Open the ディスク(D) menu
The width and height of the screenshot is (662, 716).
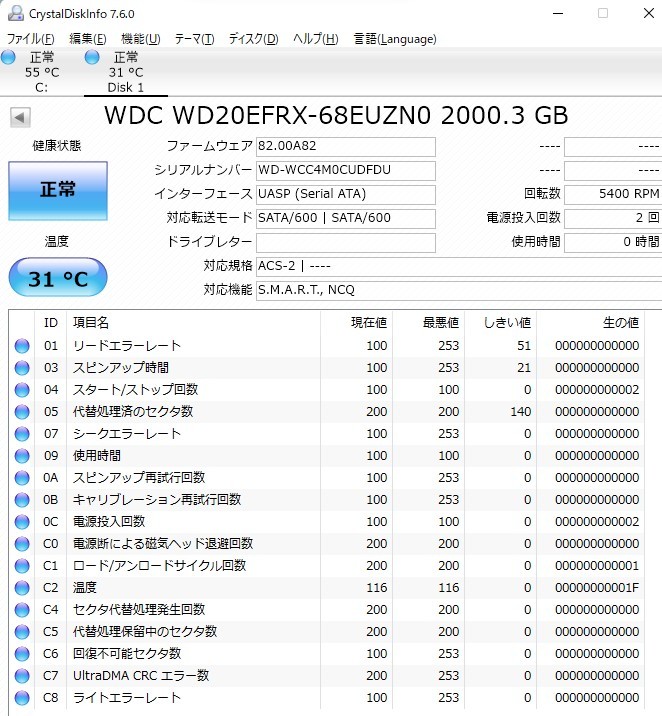coord(253,39)
